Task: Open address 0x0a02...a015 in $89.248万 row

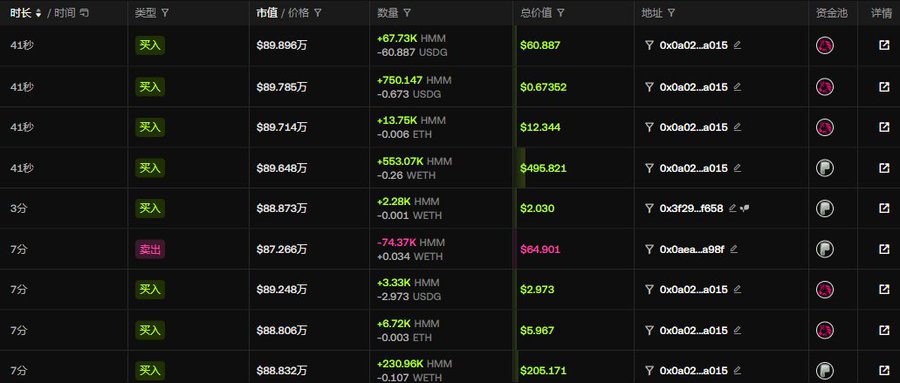Action: coord(693,289)
